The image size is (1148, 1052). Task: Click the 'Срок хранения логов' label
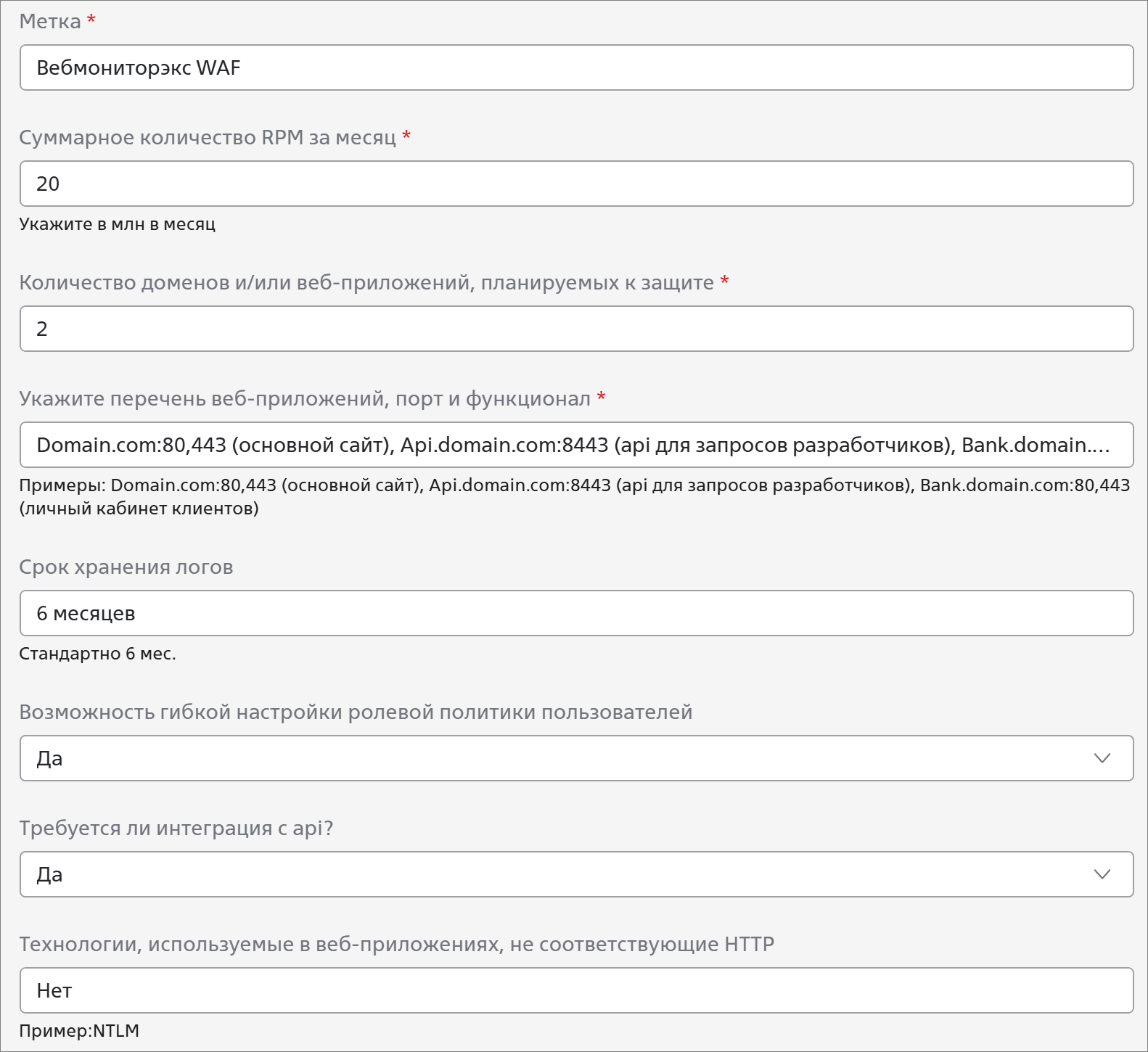click(126, 567)
